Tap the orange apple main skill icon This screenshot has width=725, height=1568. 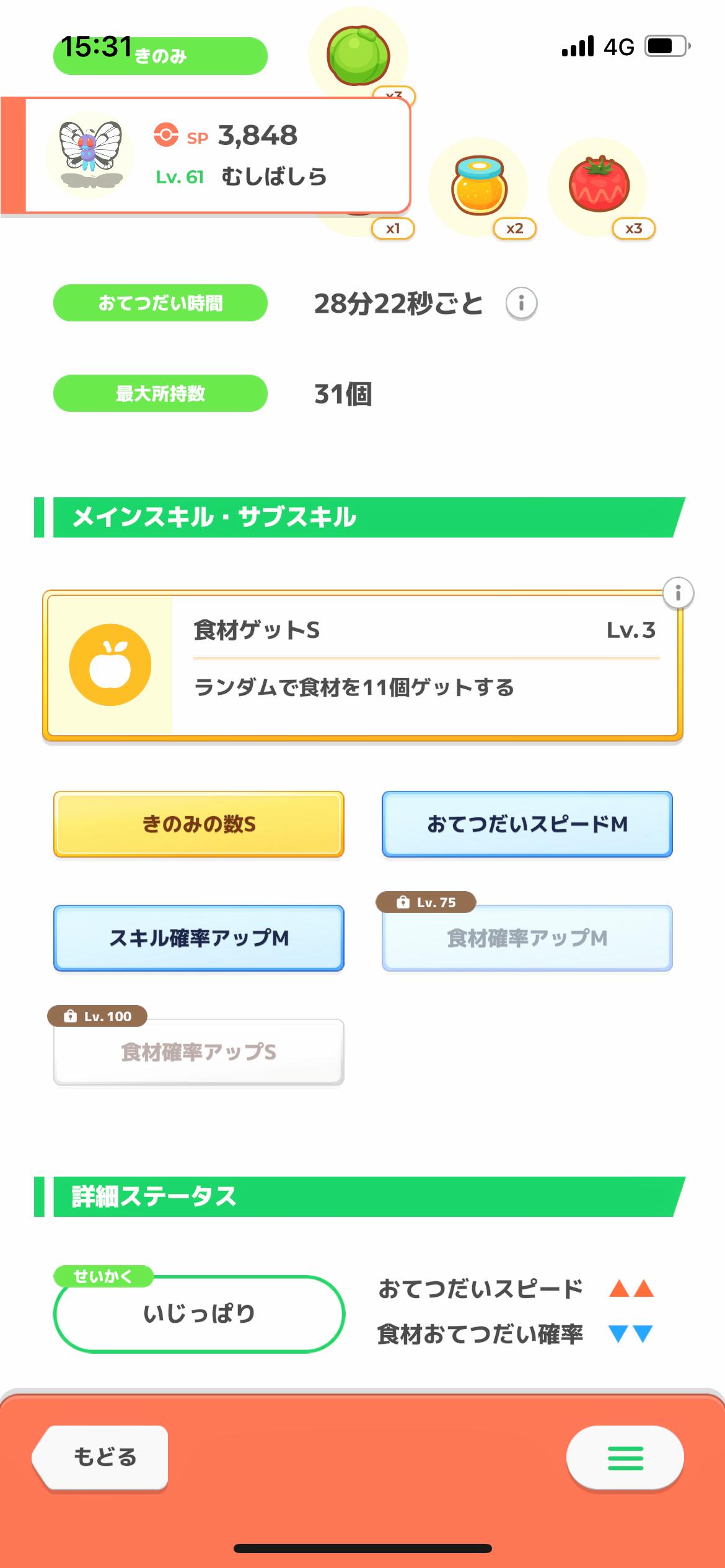click(110, 664)
